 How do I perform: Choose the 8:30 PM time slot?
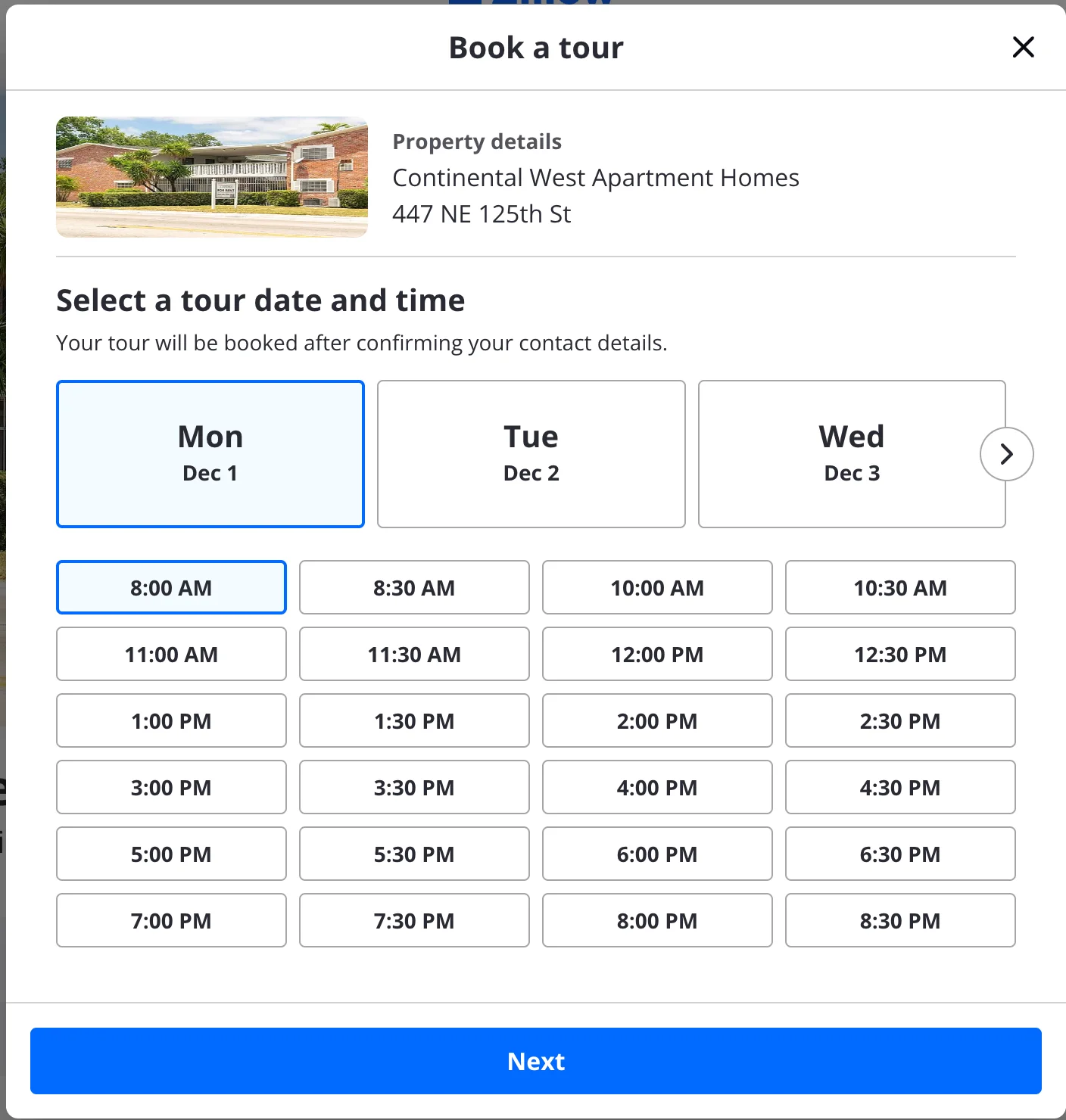[x=900, y=920]
